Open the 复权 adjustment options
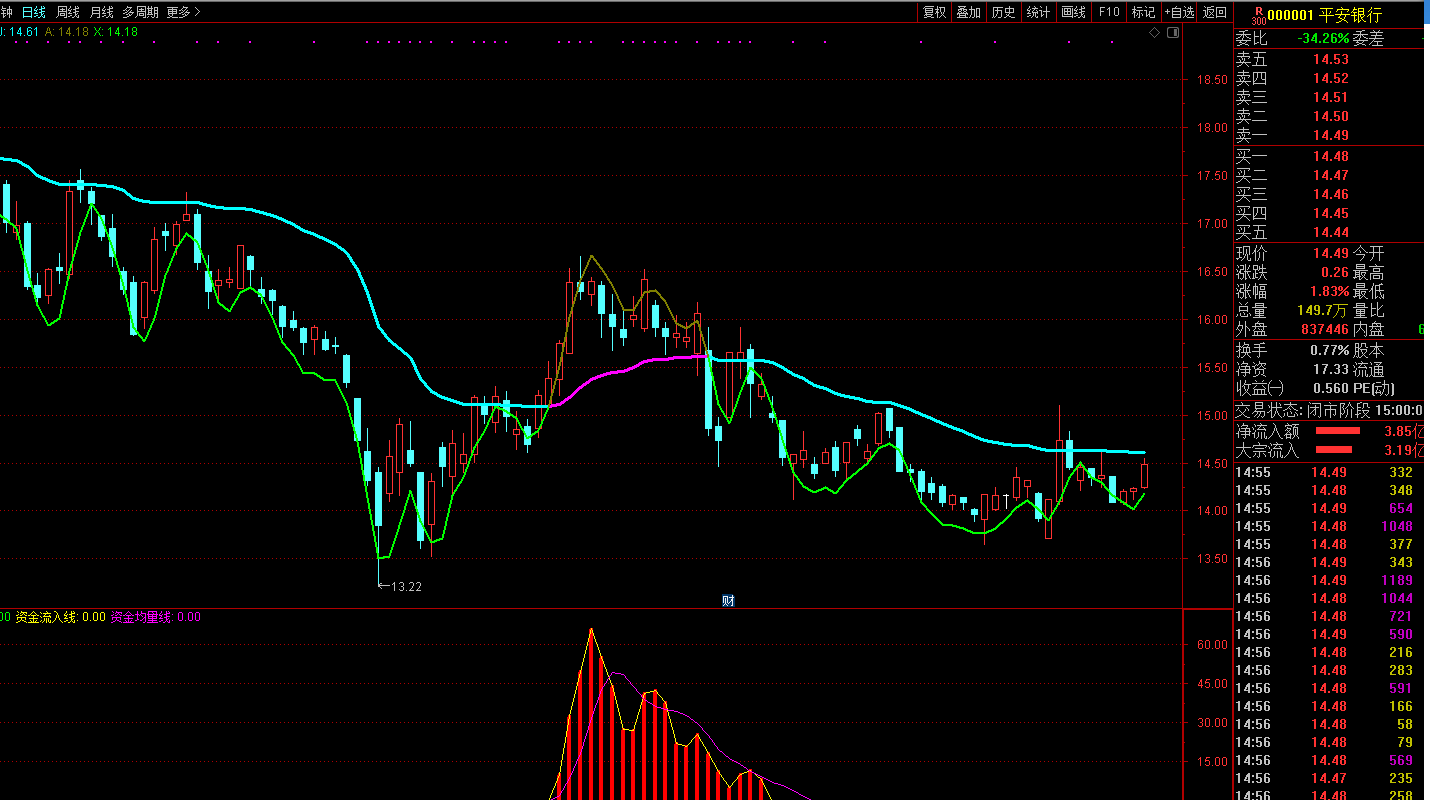The width and height of the screenshot is (1430, 800). (934, 12)
